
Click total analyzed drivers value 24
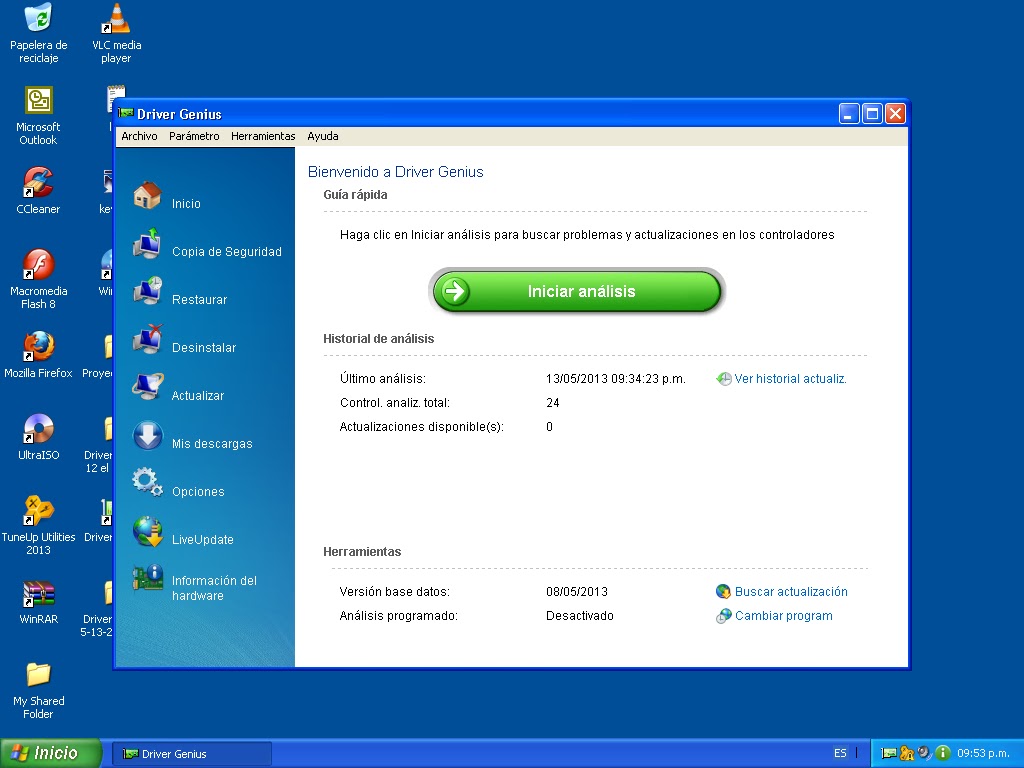(x=552, y=403)
